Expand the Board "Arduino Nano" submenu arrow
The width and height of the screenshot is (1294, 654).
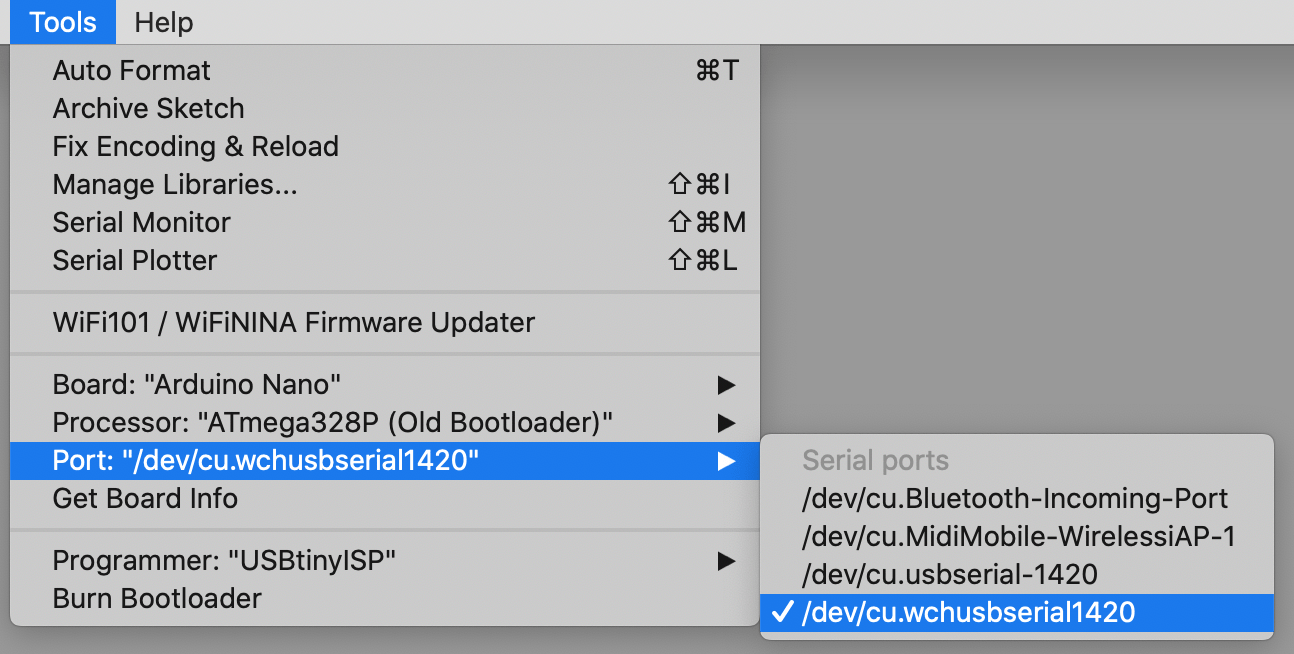pos(727,385)
